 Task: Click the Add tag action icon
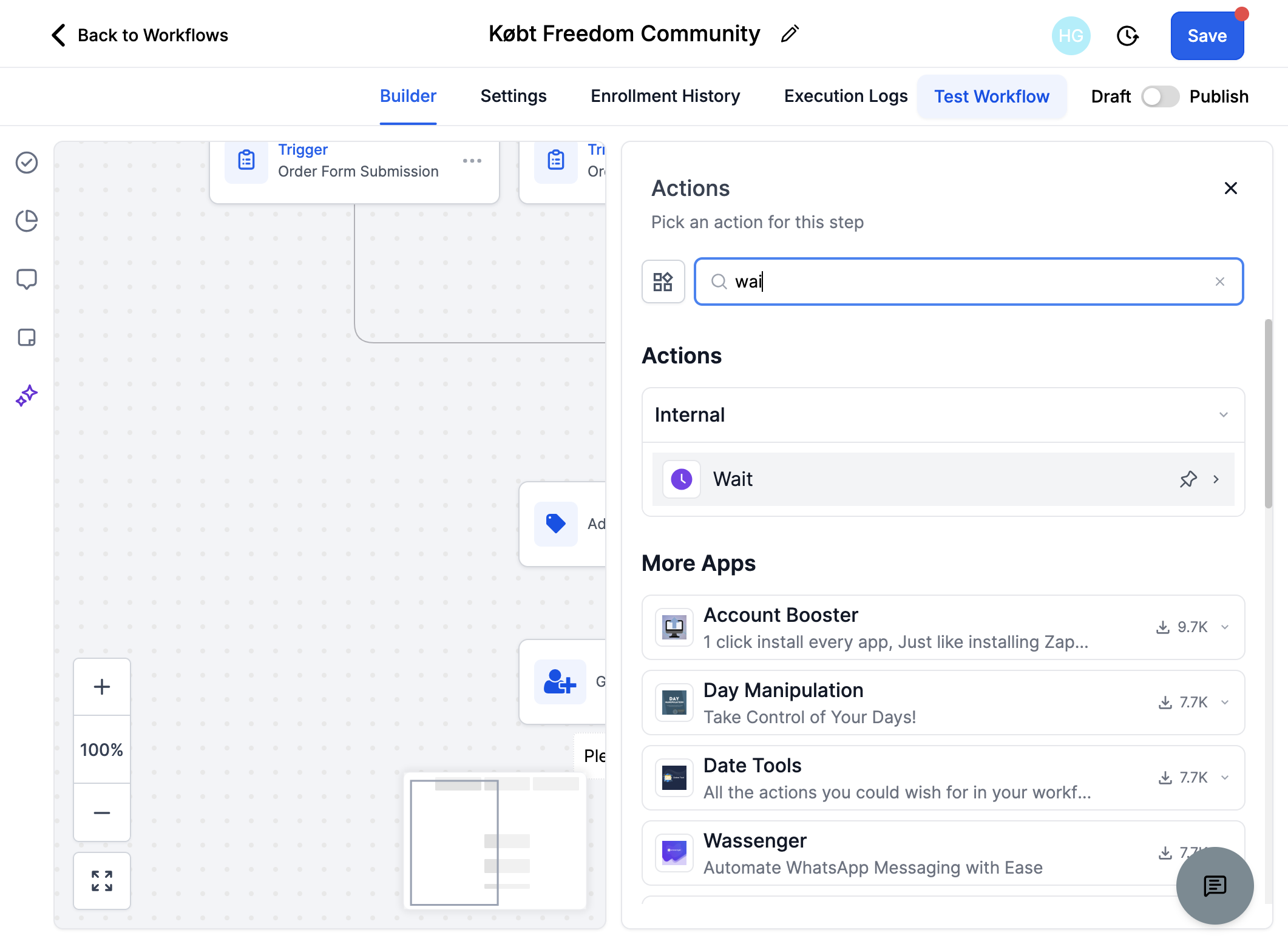pos(556,524)
